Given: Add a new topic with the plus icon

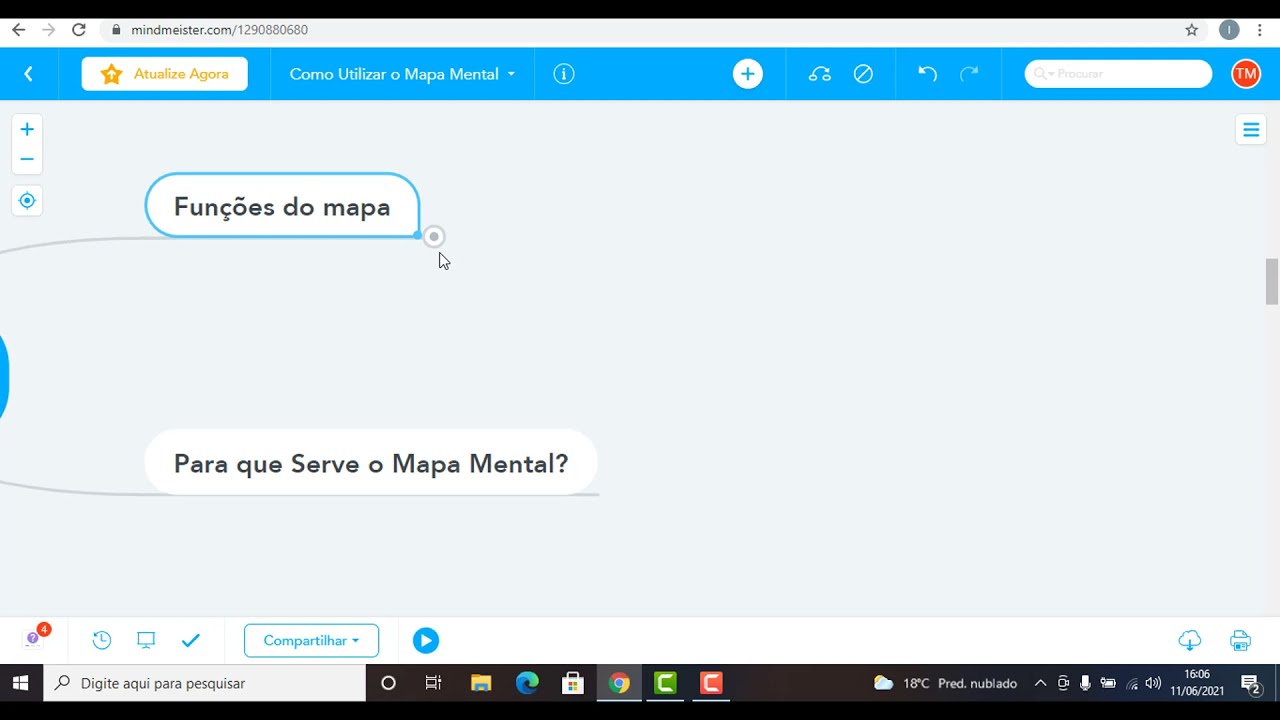Looking at the screenshot, I should coord(747,73).
